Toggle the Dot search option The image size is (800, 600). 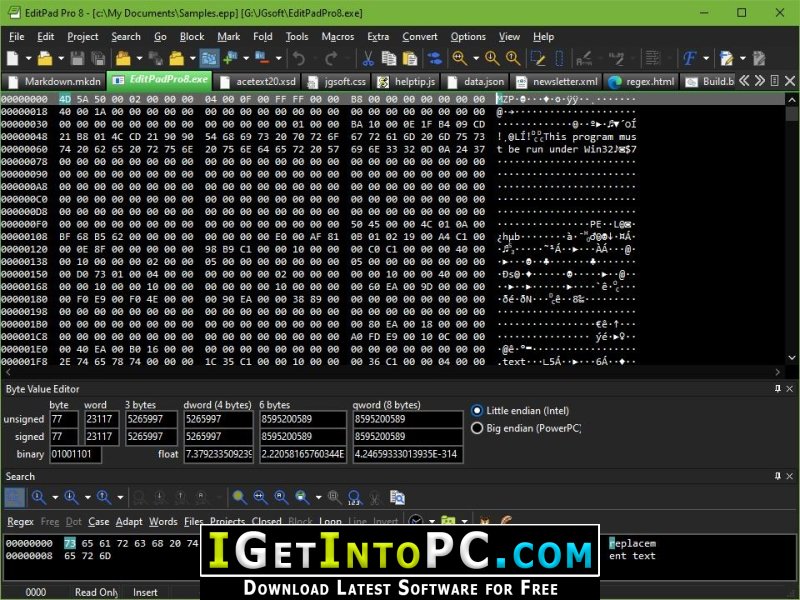click(73, 521)
